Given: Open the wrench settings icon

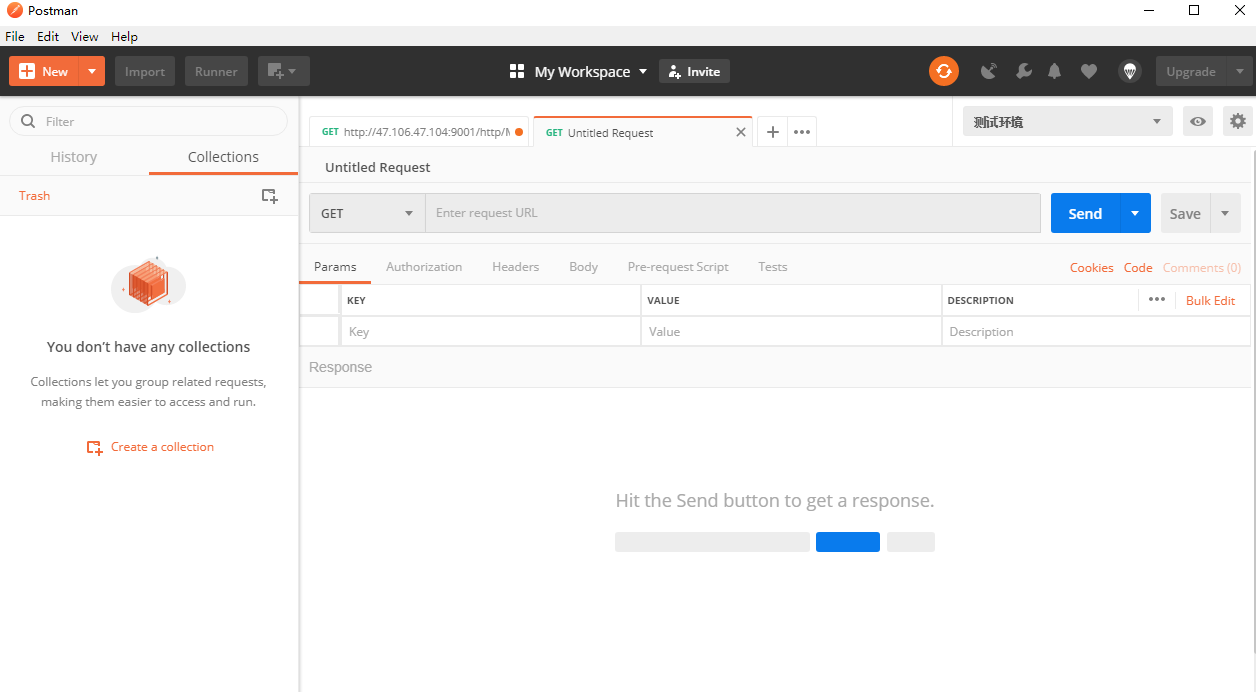Looking at the screenshot, I should point(1023,71).
